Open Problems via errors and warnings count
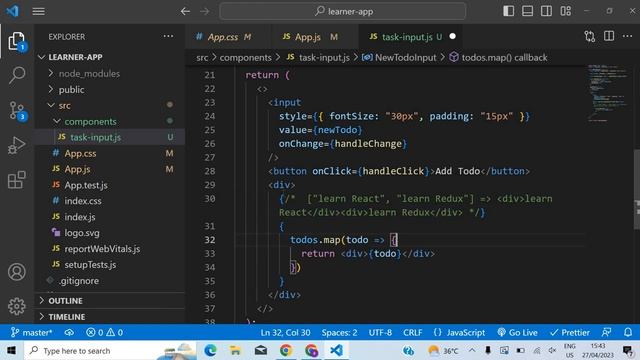The image size is (640, 360). 104,333
